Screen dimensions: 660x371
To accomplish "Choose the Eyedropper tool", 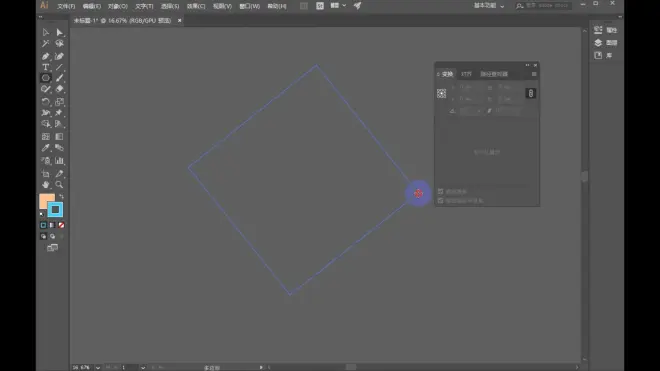I will (45, 148).
